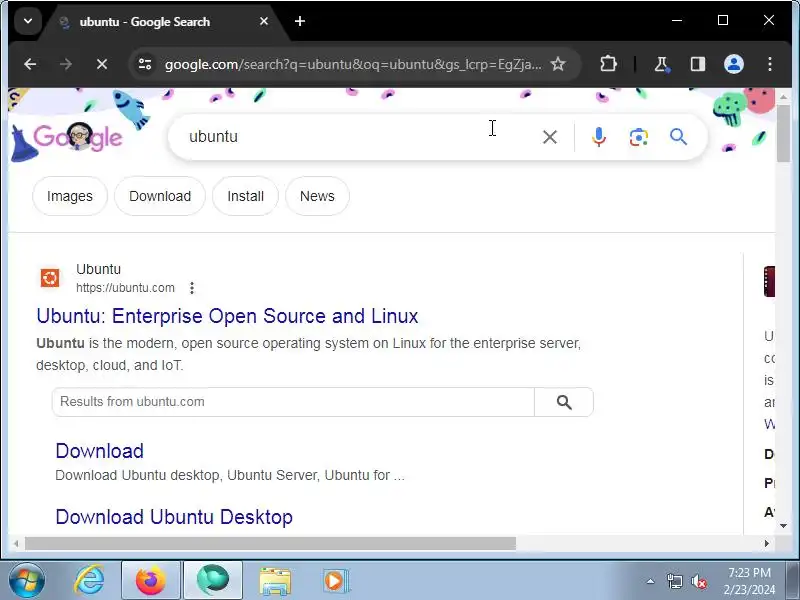Click the horizontal scrollbar thumb
The height and width of the screenshot is (600, 800).
pos(270,543)
